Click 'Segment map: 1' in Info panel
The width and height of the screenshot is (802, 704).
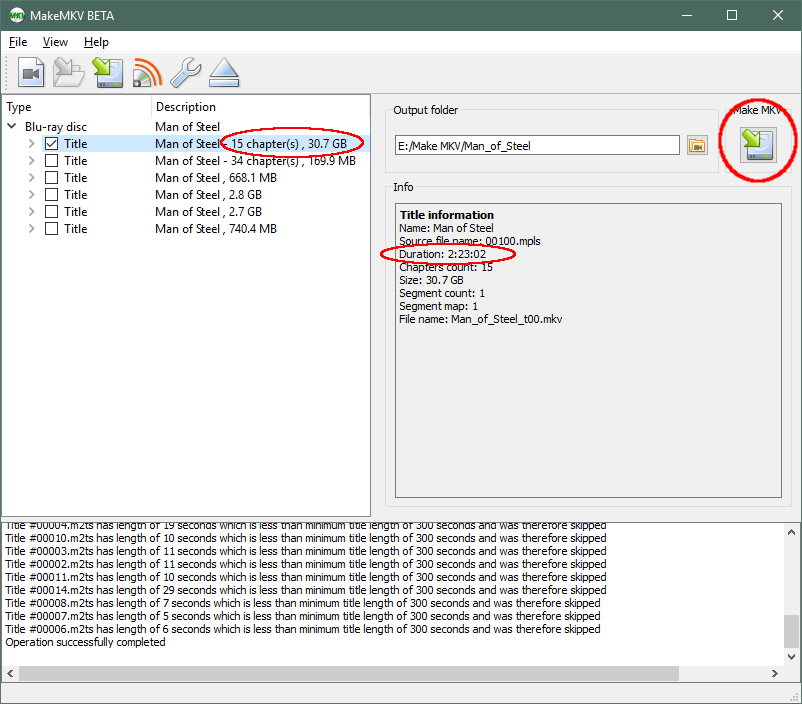pyautogui.click(x=438, y=306)
